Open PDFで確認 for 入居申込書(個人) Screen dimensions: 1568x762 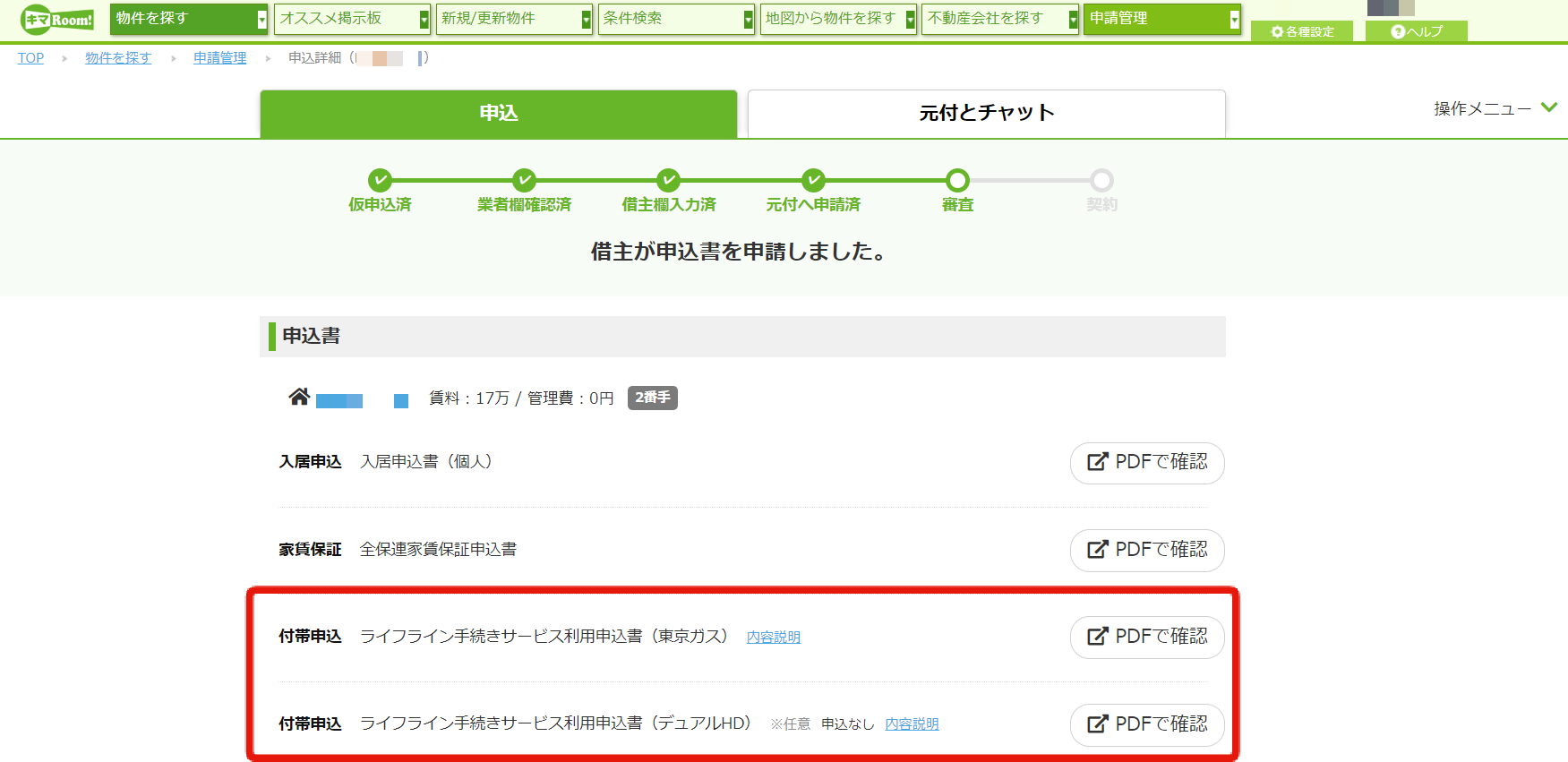tap(1147, 463)
